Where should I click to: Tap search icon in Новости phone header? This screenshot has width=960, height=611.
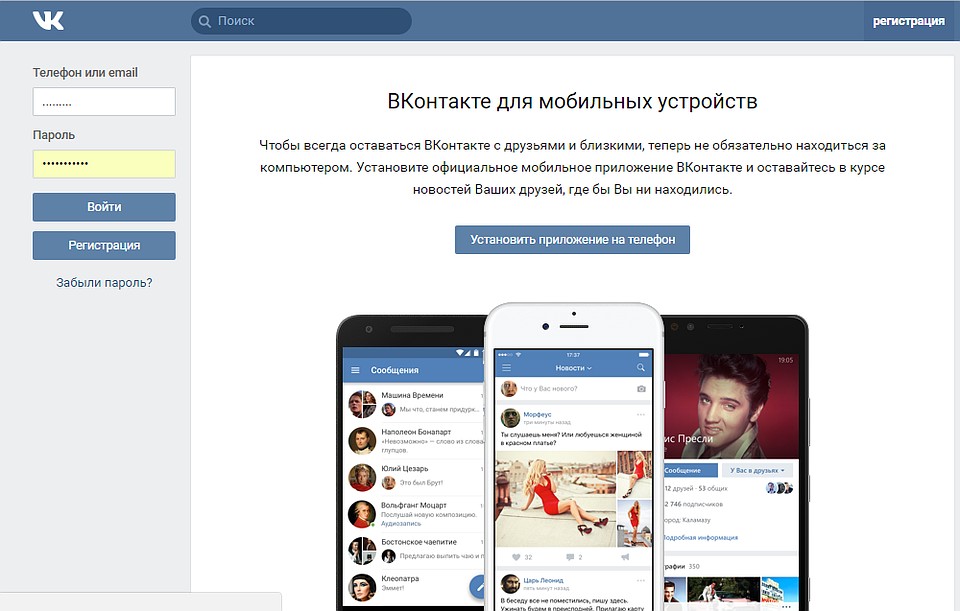pyautogui.click(x=641, y=367)
